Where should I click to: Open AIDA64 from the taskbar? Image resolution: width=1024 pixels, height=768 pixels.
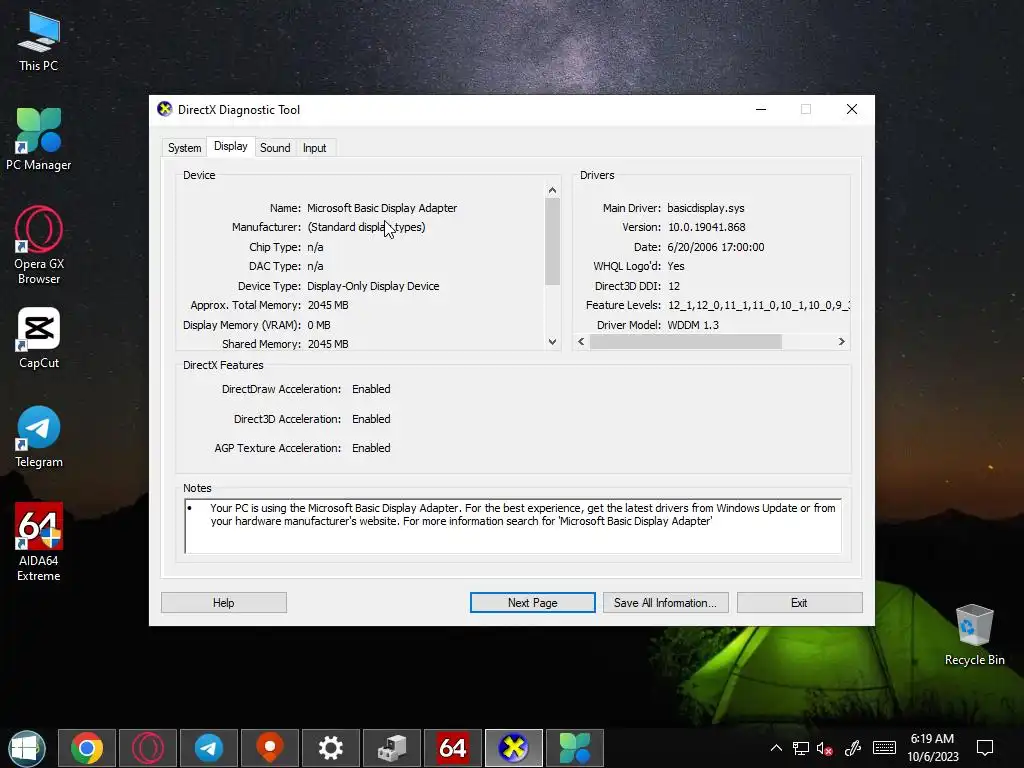(453, 748)
